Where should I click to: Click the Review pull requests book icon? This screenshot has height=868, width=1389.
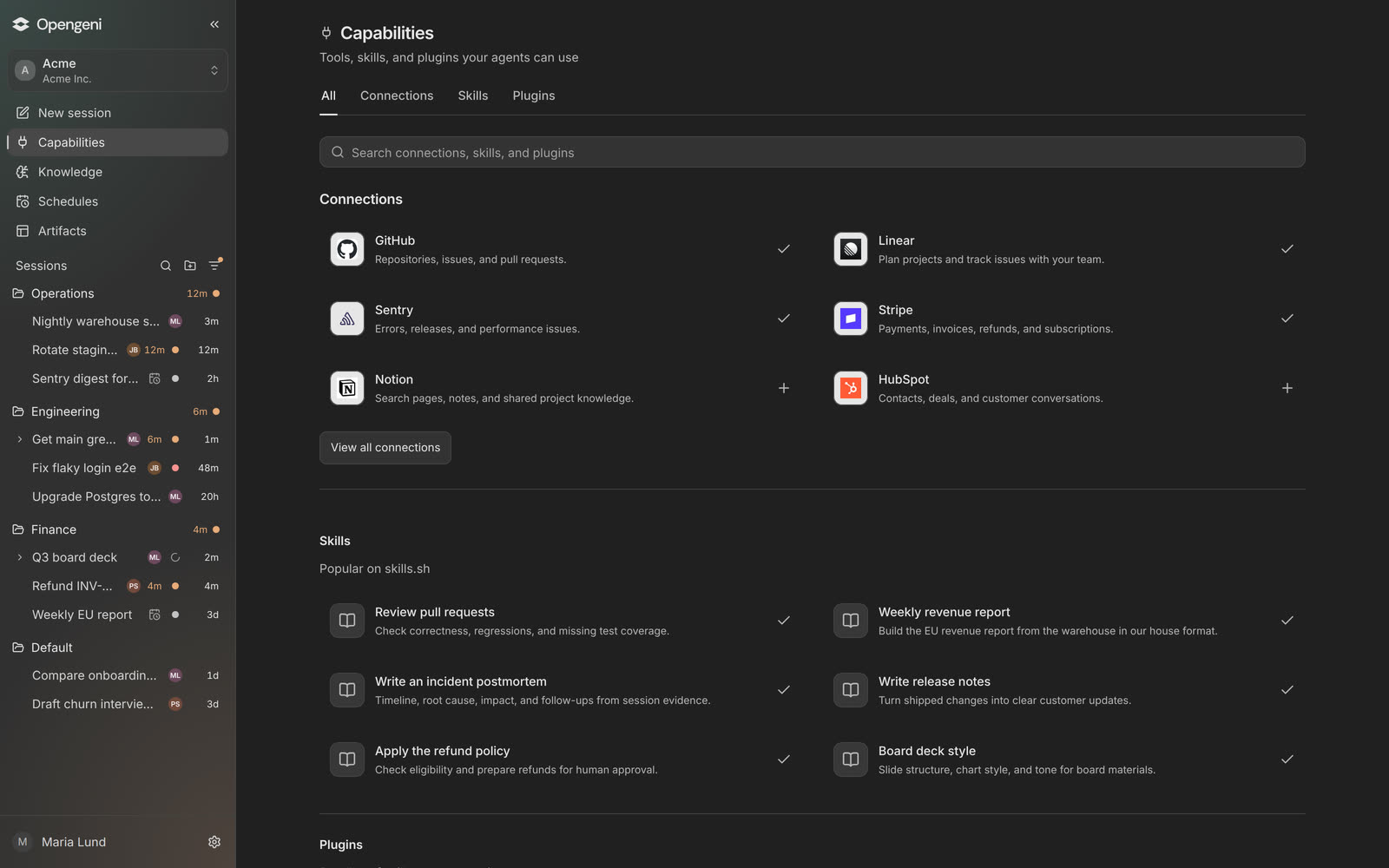click(x=347, y=621)
